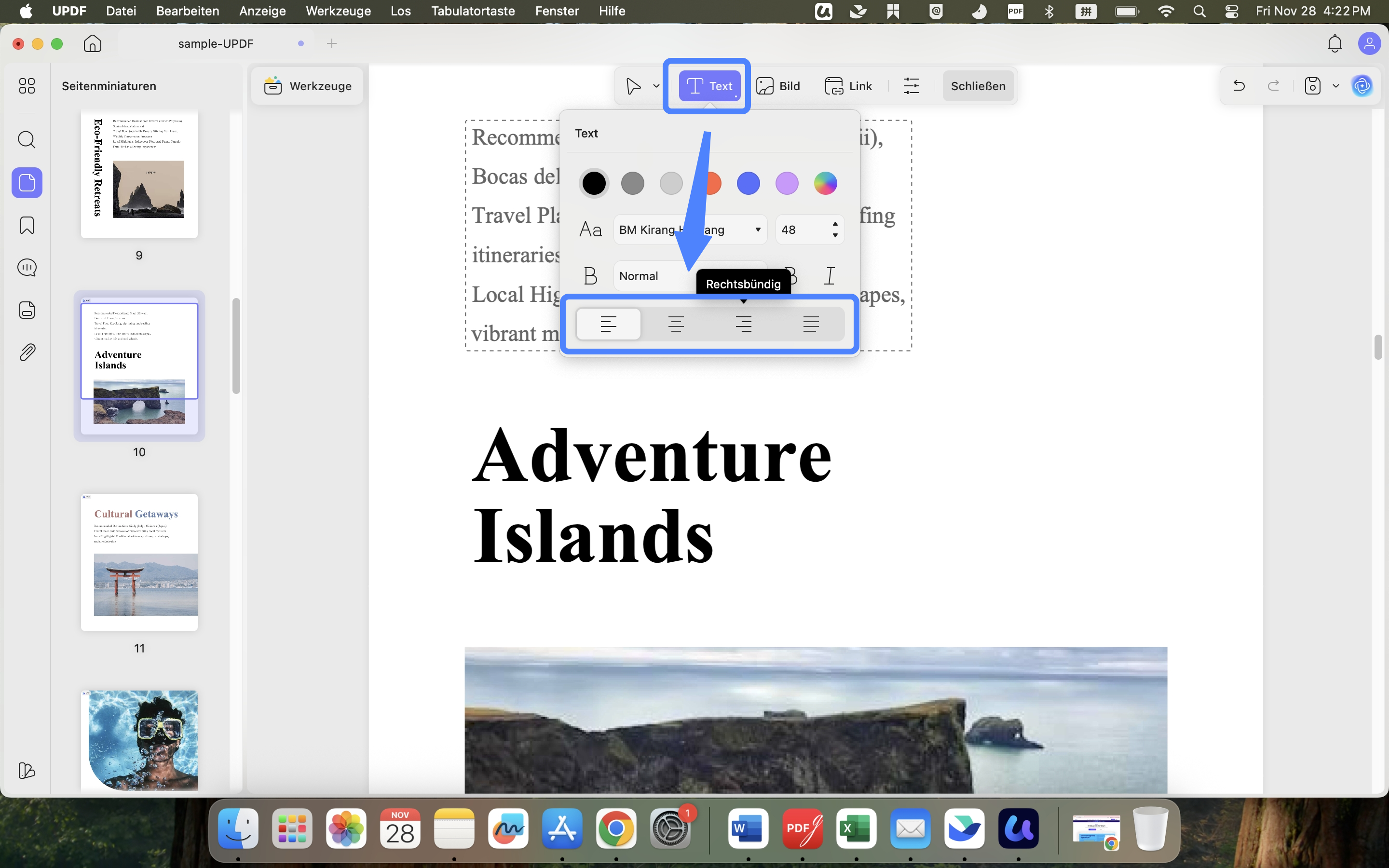Open the Bookmarks panel

[27, 225]
